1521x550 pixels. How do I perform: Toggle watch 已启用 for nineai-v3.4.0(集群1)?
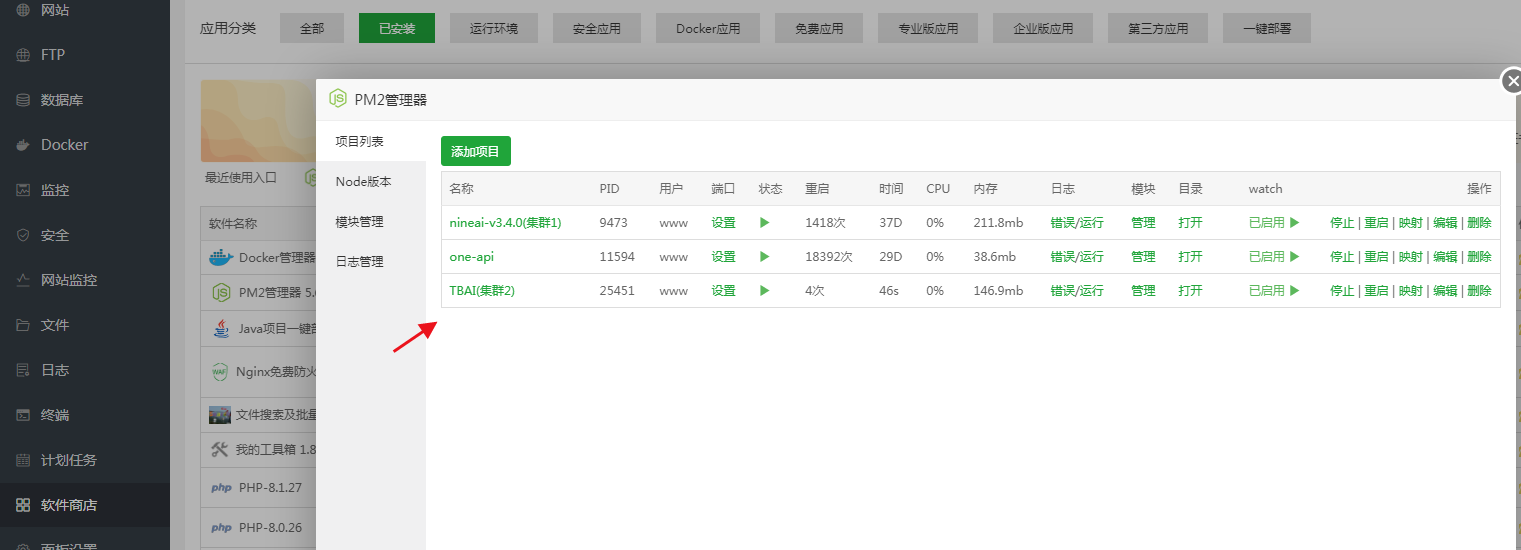(1274, 222)
